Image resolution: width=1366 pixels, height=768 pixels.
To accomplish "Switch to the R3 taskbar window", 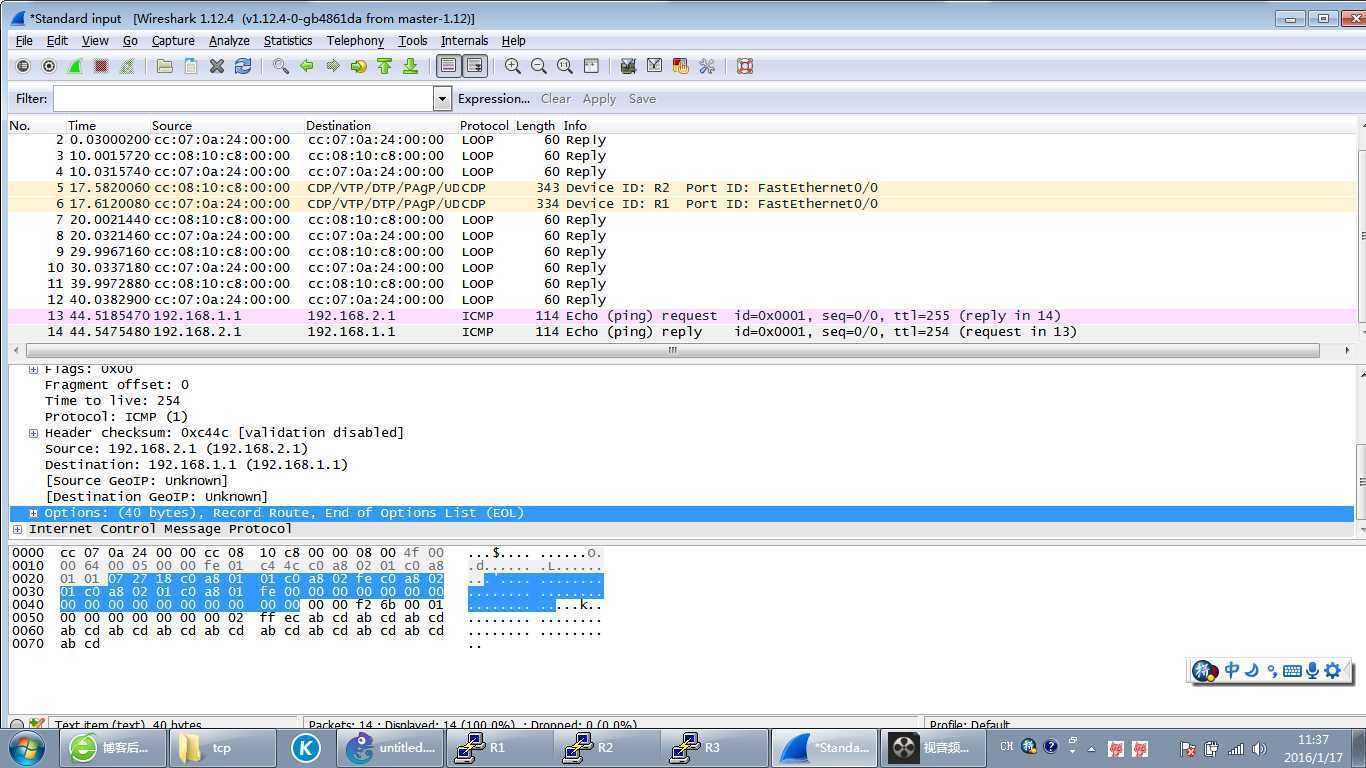I will [712, 747].
